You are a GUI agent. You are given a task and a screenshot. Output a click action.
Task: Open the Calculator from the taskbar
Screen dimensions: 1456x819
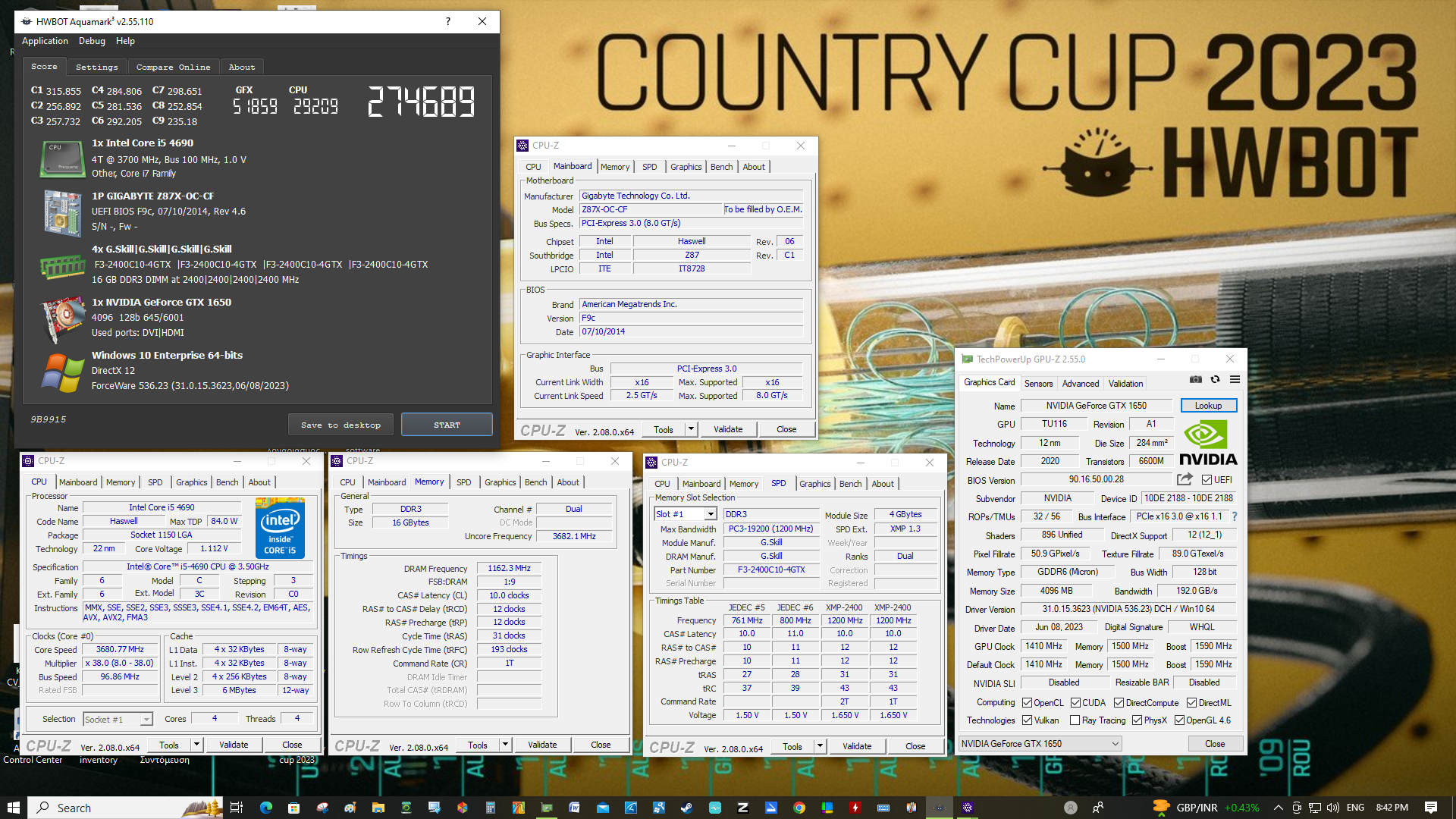coord(490,808)
